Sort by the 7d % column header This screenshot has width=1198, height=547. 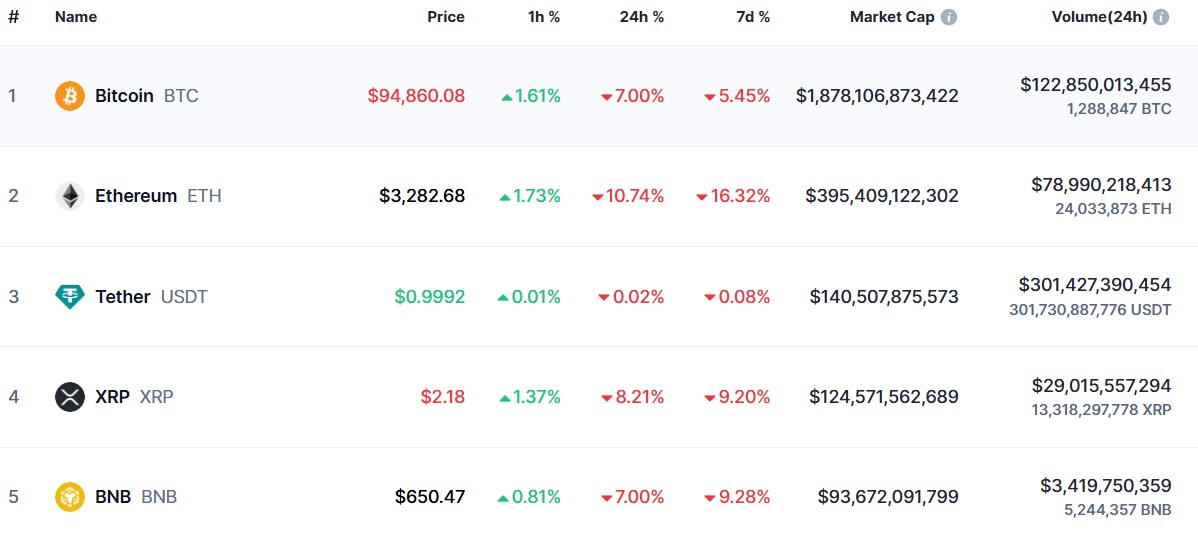click(750, 17)
